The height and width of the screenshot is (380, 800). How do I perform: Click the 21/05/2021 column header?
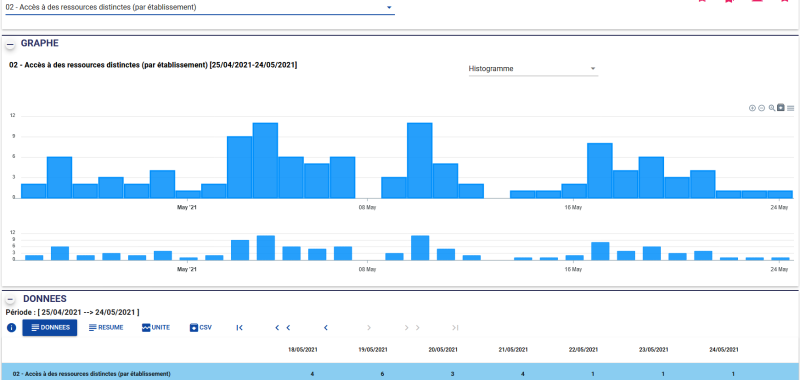tap(513, 350)
